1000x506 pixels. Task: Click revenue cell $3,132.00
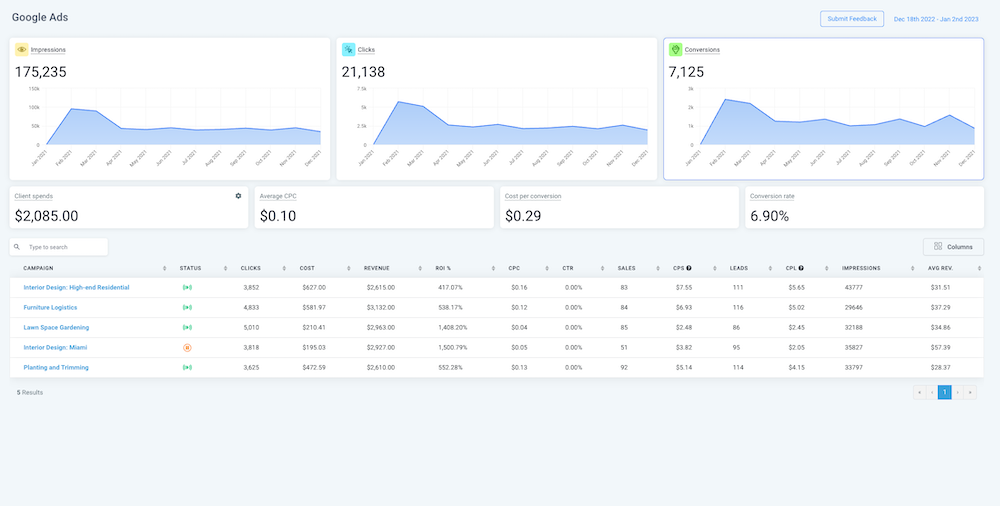(381, 308)
